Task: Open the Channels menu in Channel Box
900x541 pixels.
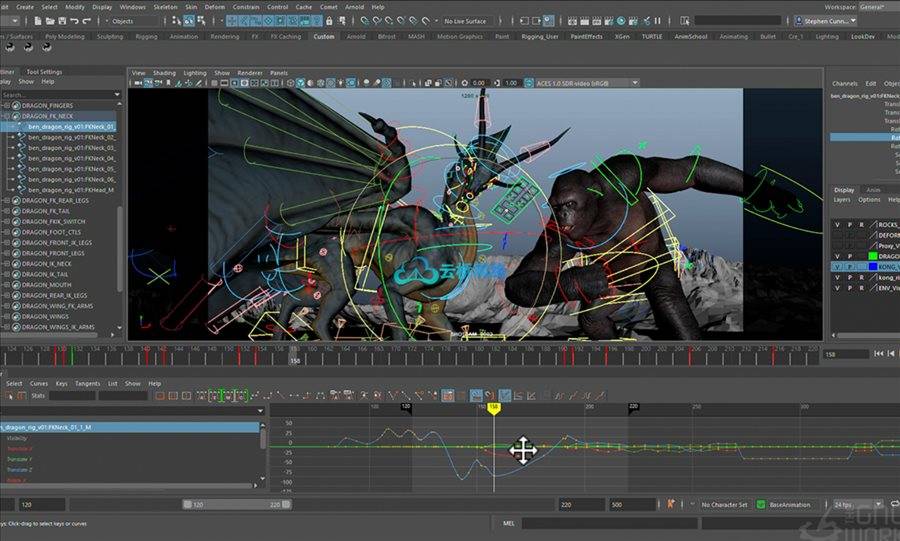Action: point(844,84)
